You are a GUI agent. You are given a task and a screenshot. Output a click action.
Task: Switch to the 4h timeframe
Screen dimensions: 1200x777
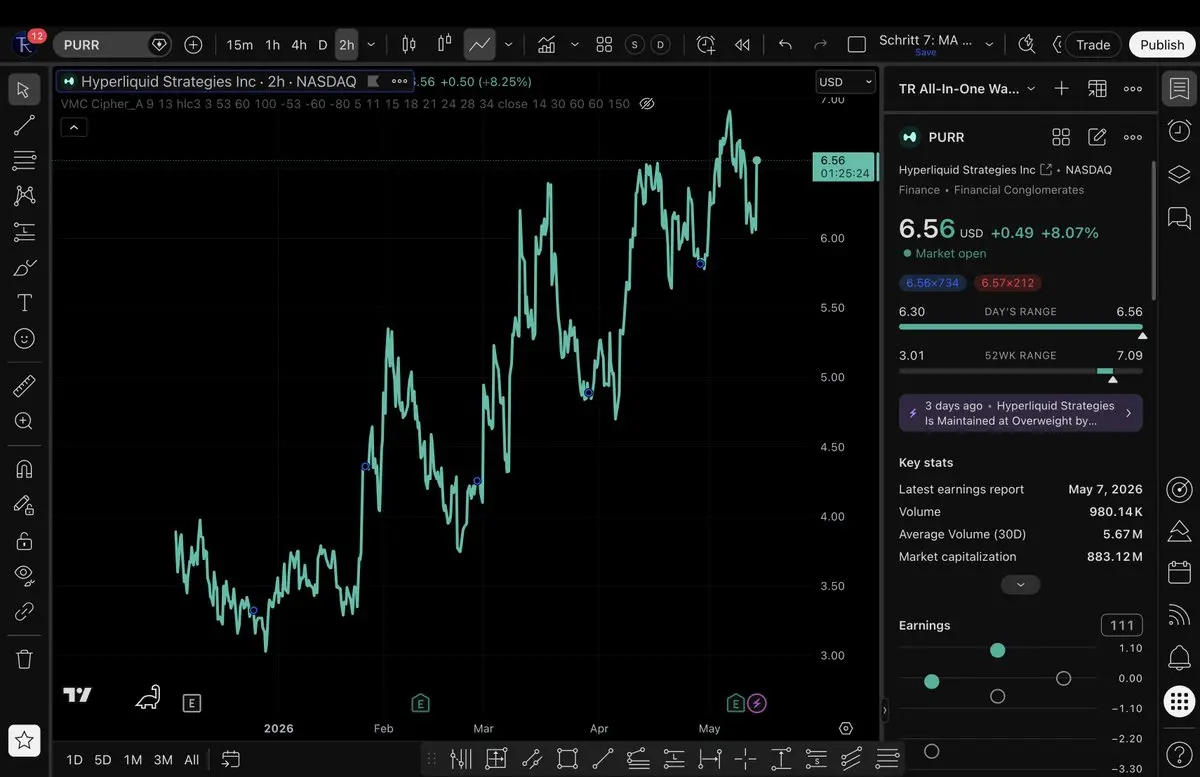pos(299,45)
